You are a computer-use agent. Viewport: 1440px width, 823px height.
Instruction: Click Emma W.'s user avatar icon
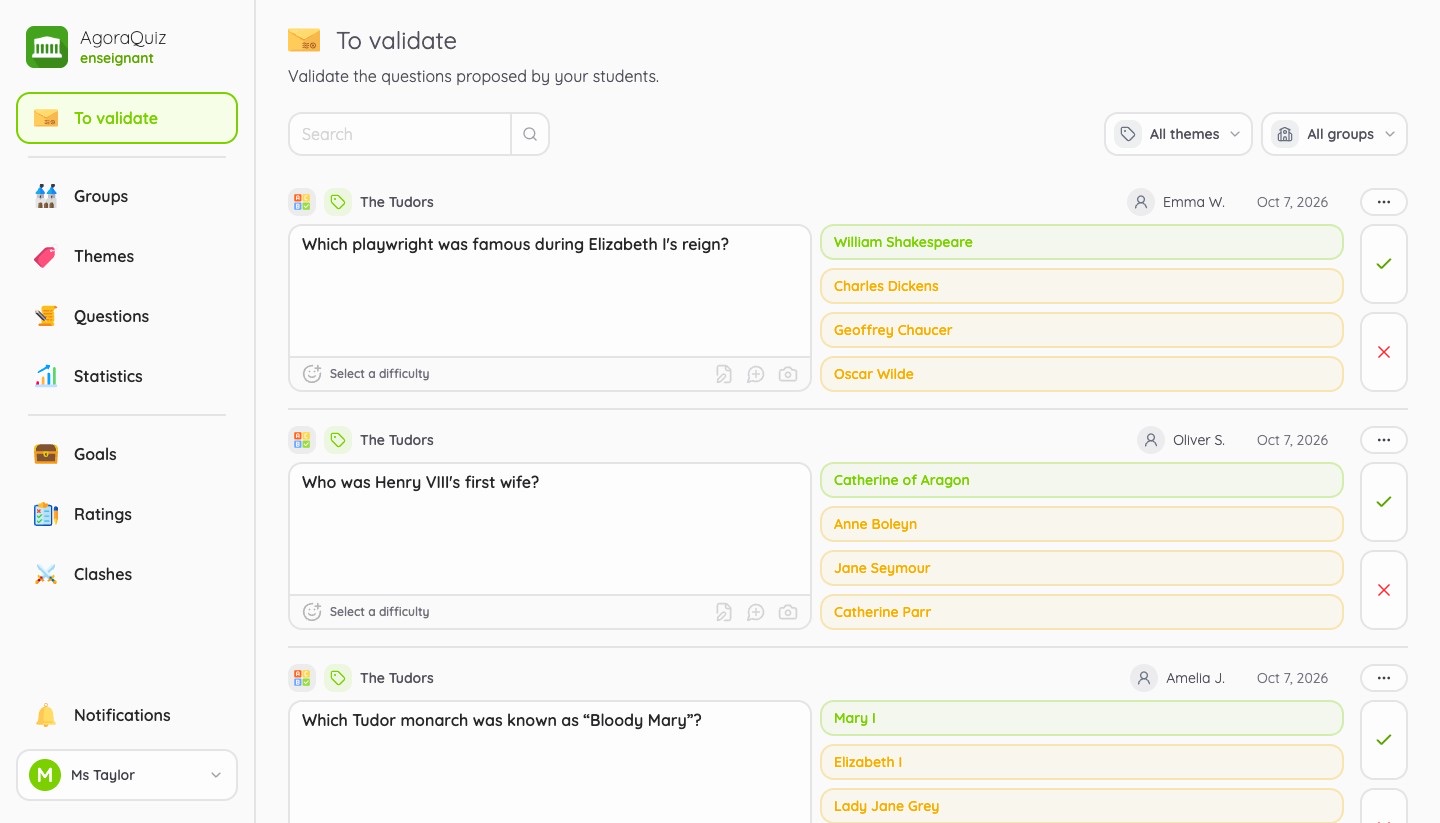[x=1141, y=202]
